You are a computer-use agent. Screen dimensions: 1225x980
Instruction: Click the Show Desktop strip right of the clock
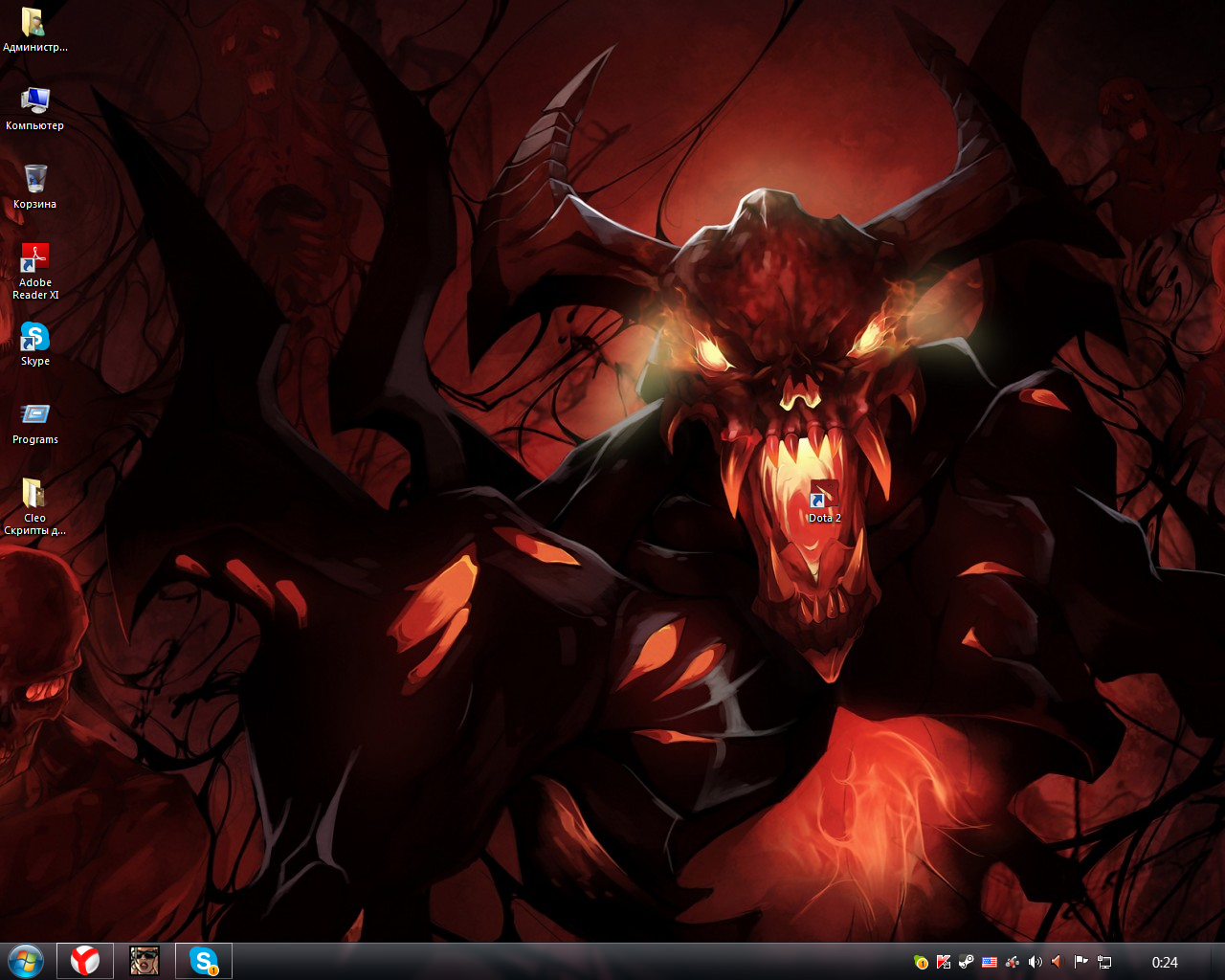[x=1217, y=961]
